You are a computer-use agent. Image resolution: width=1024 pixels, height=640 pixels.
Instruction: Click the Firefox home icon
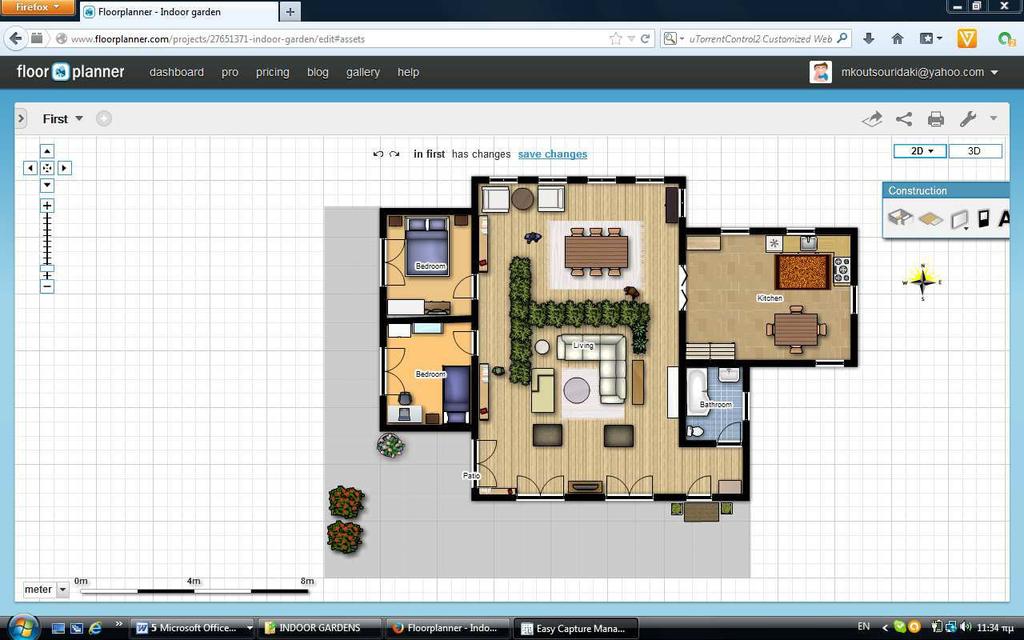tap(898, 39)
